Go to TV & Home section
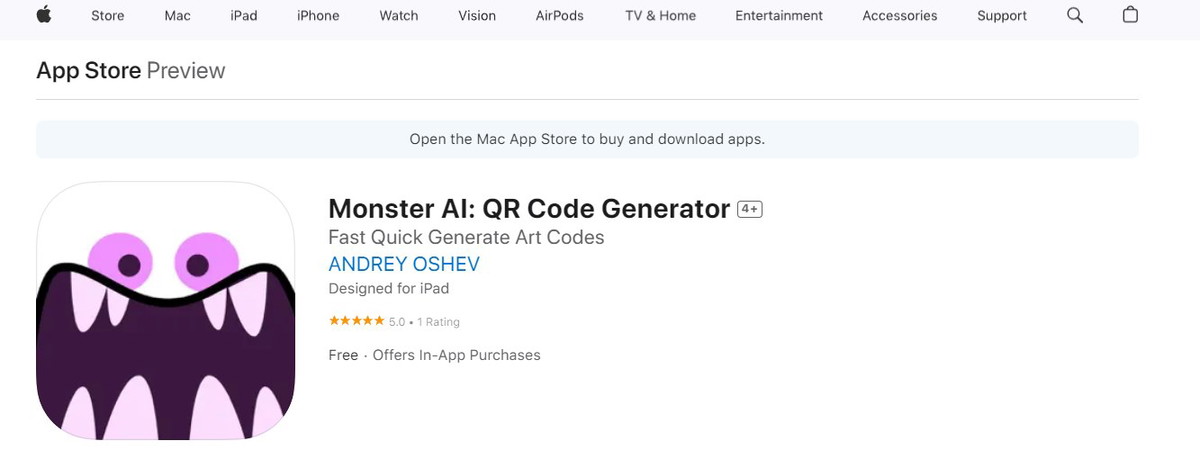 coord(660,15)
